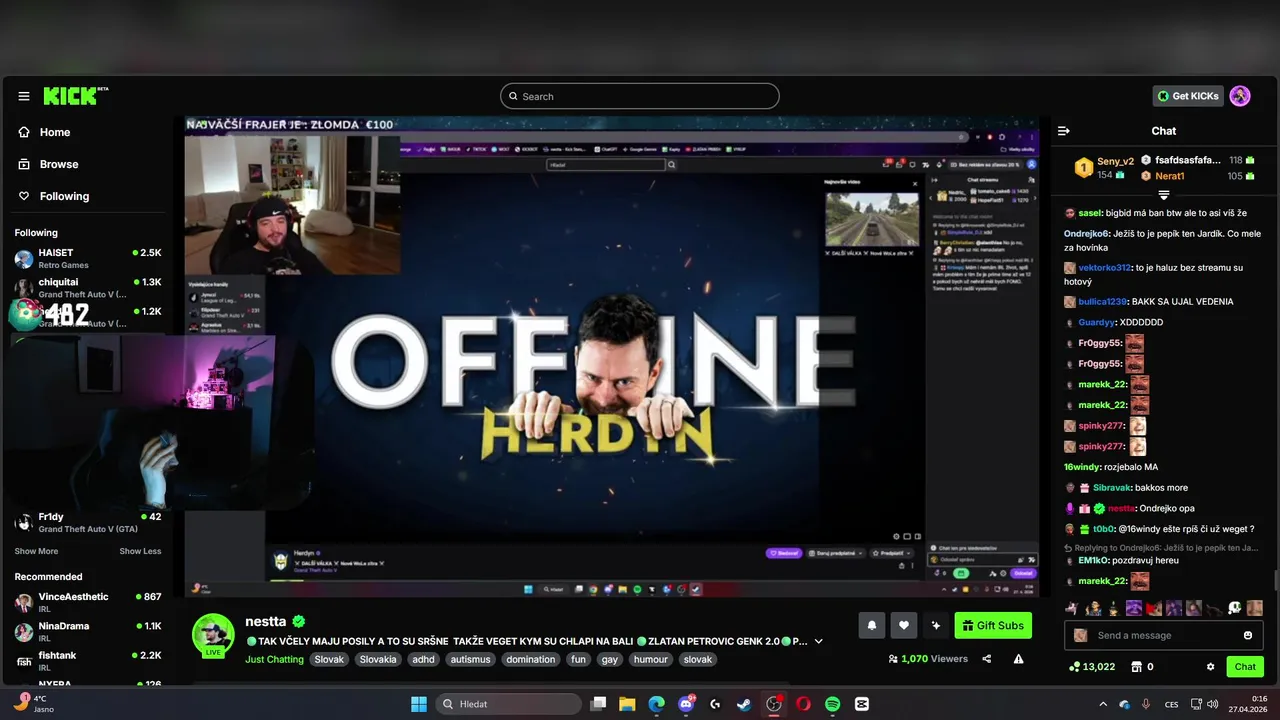Click the share stream icon

[987, 659]
